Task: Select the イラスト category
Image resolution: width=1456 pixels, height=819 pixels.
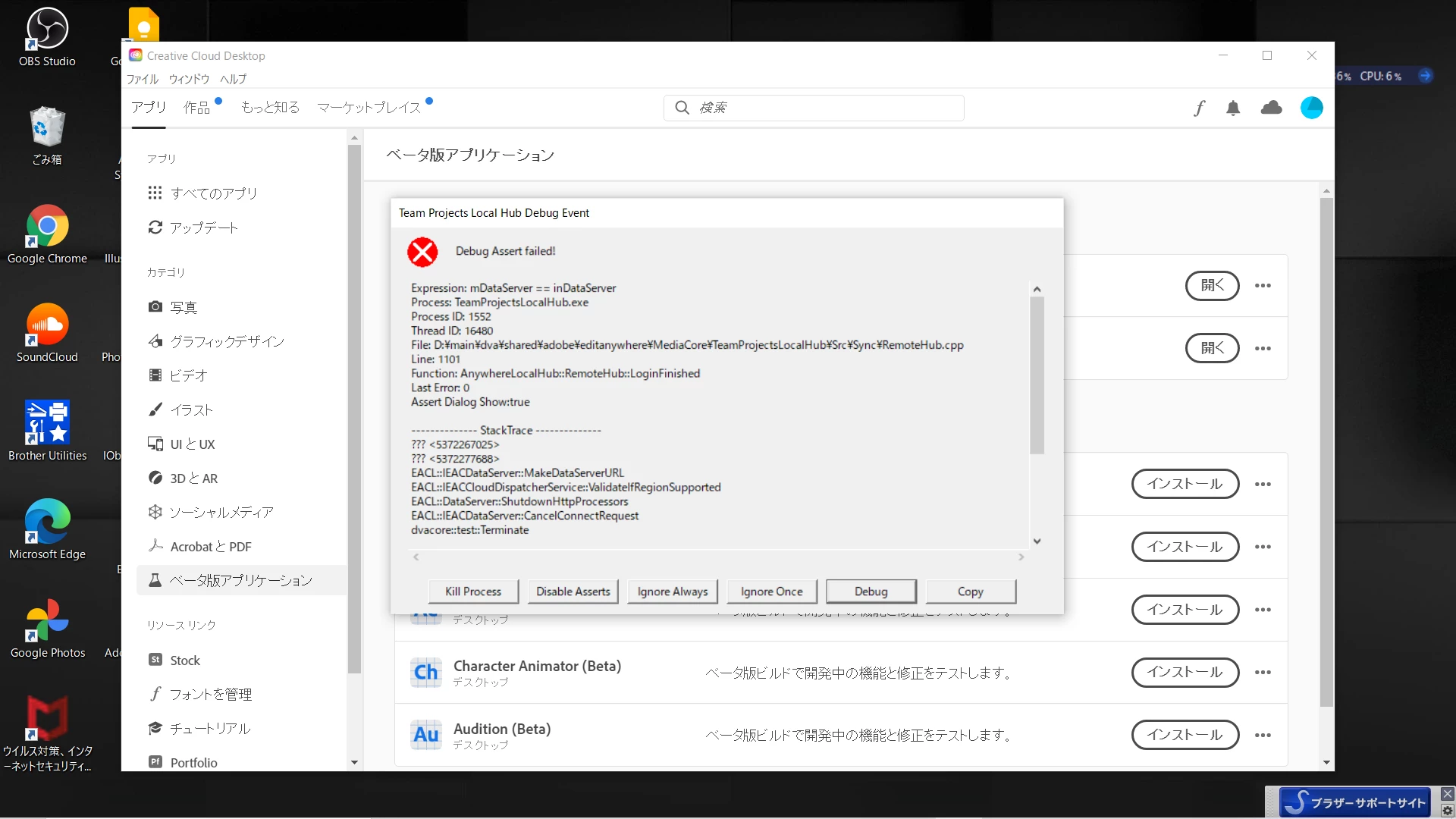Action: point(181,409)
